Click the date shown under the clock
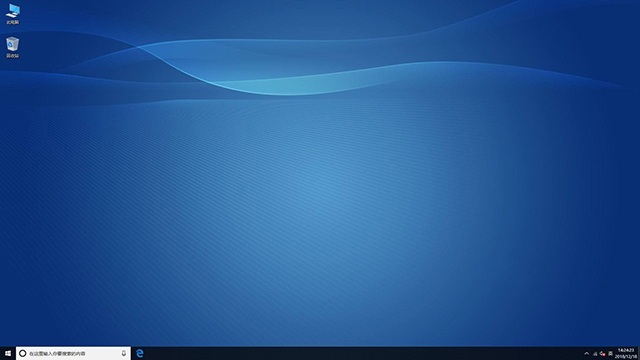 [x=626, y=357]
